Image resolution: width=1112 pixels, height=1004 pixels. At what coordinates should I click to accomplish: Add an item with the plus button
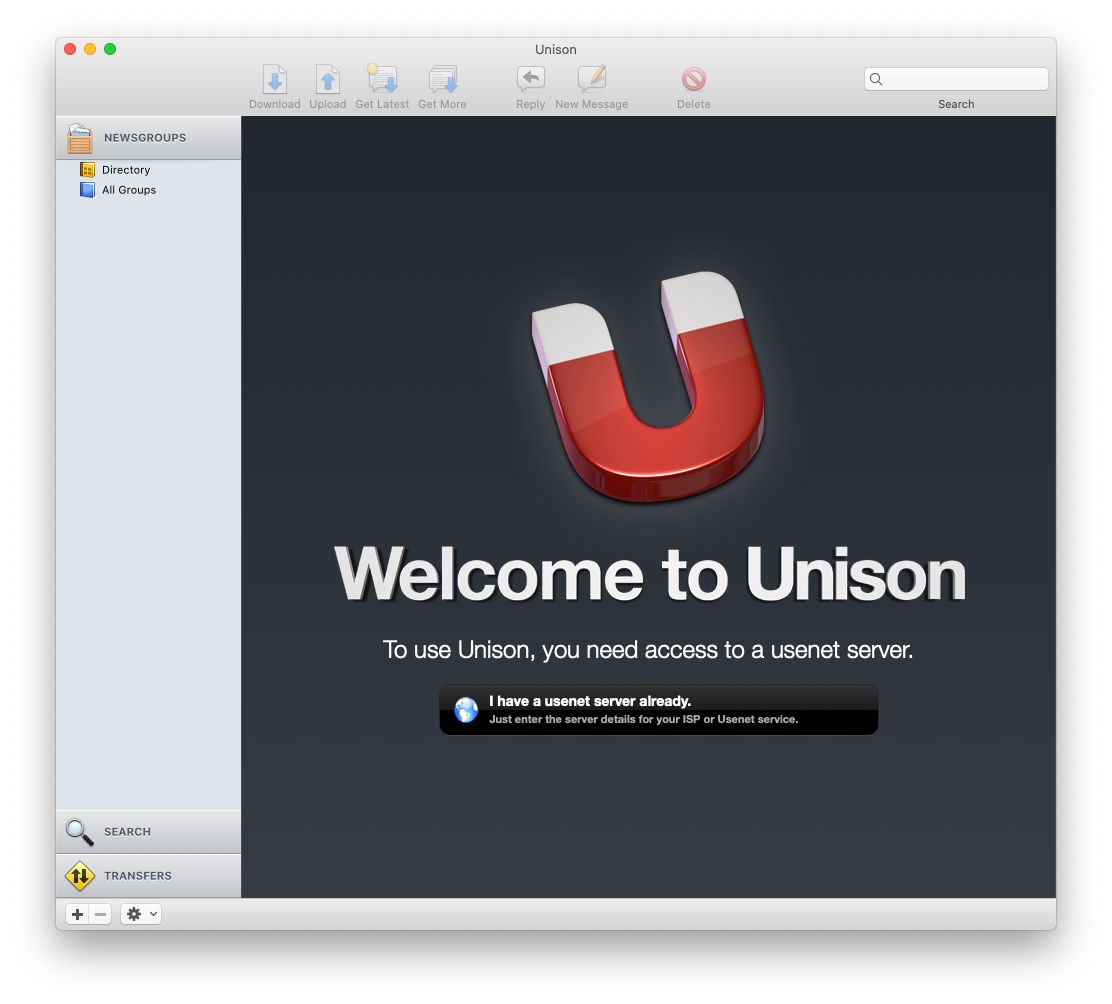click(77, 913)
